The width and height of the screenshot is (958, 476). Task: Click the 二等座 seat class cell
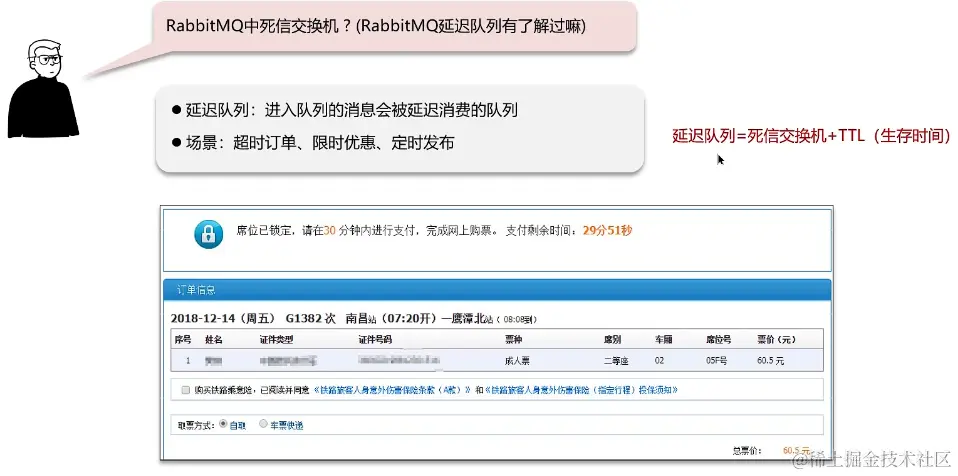click(616, 361)
